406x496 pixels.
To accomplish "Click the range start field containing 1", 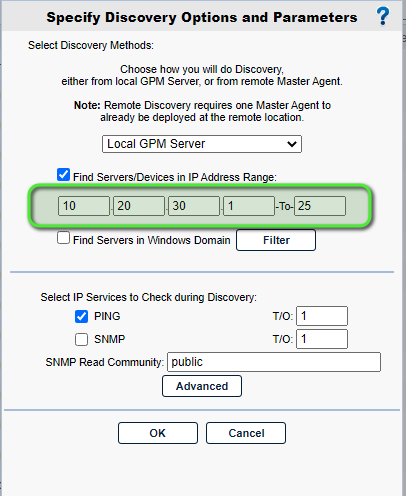I will click(x=249, y=206).
